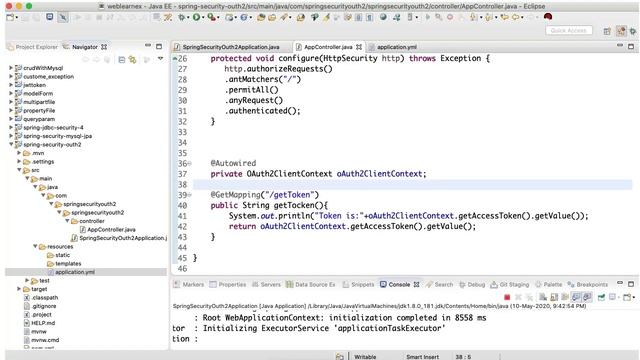
Task: Click the Writable status bar entry
Action: pos(365,357)
